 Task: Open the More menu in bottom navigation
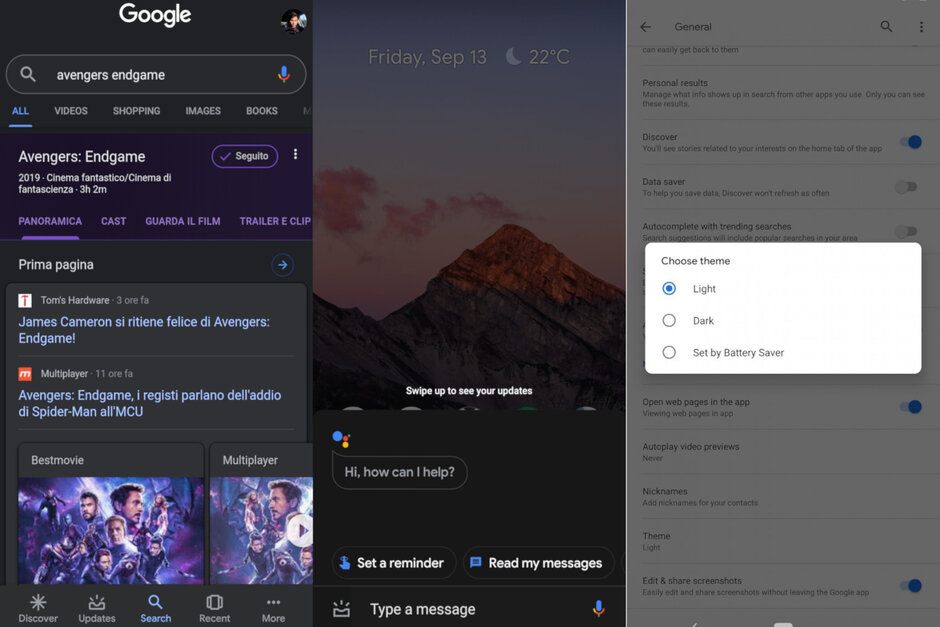click(x=273, y=608)
